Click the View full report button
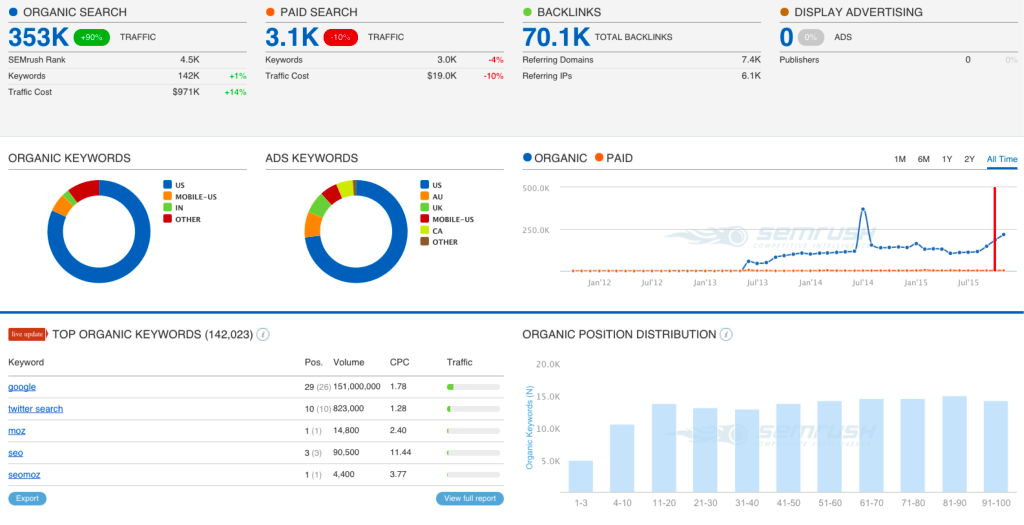Viewport: 1024px width, 525px height. pyautogui.click(x=469, y=498)
